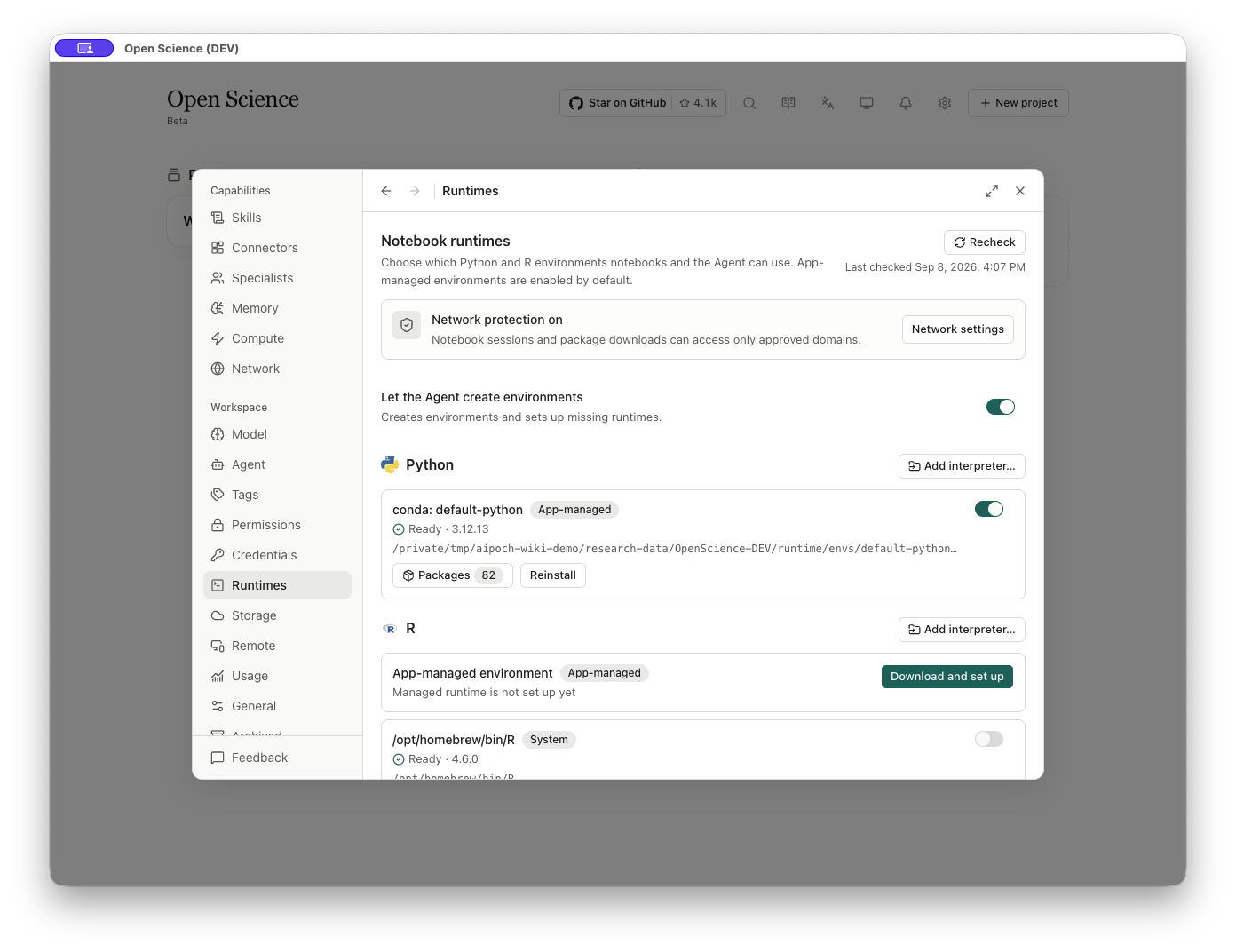The width and height of the screenshot is (1236, 952).
Task: Click the 'conda: default-python' name
Action: tap(457, 510)
